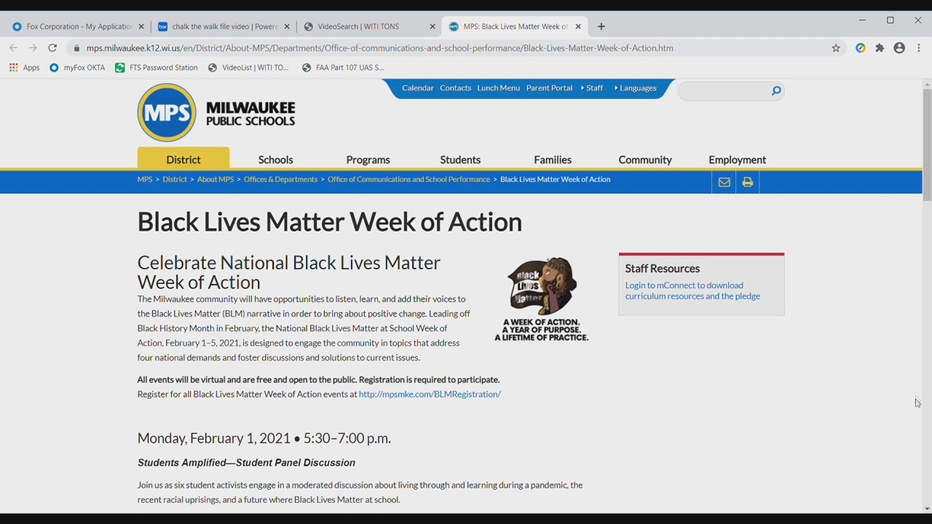Reload the current page

(x=52, y=48)
